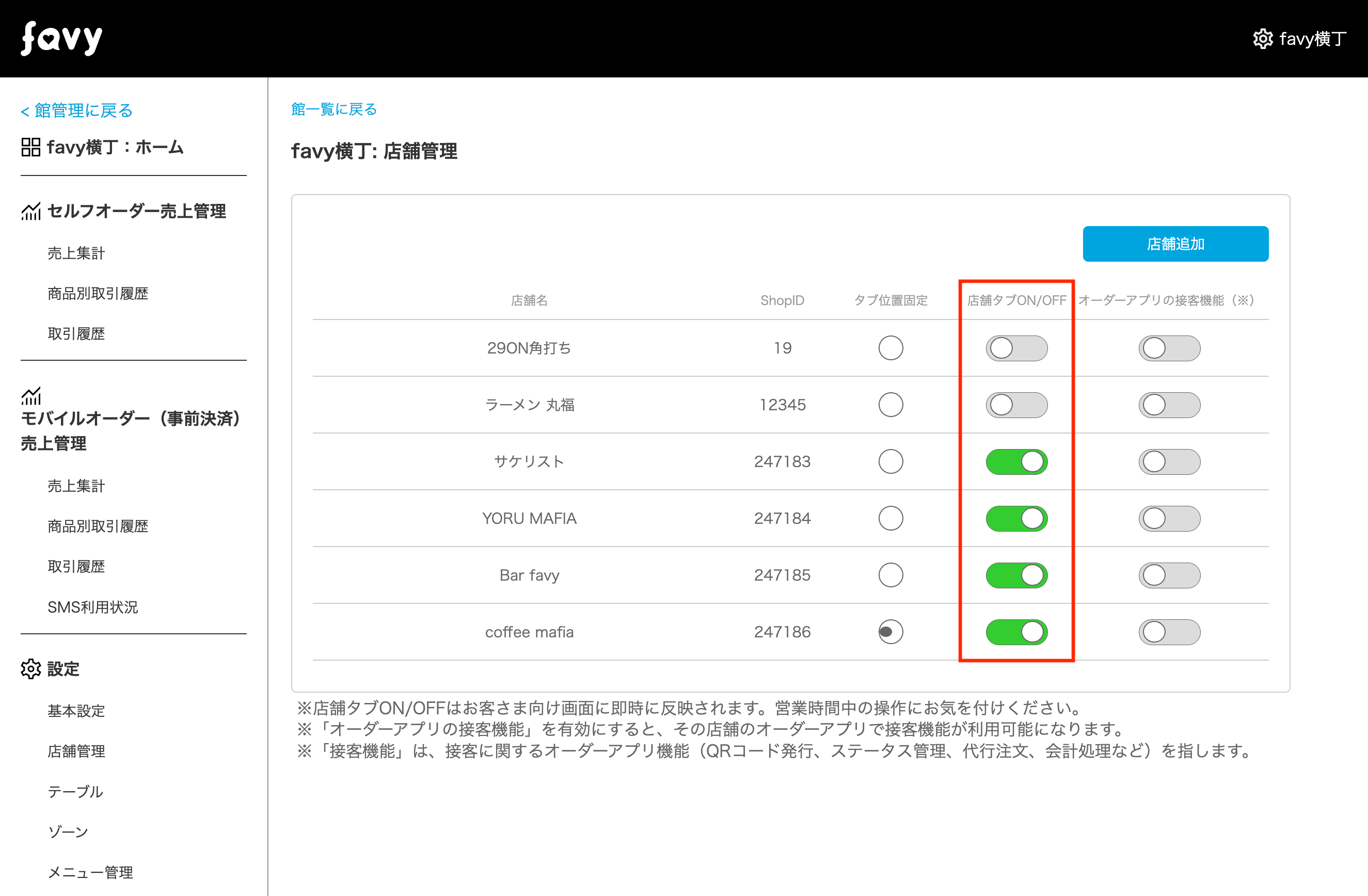1368x896 pixels.
Task: Click the オーダーアプリの接客機能（※） column header
Action: [x=1167, y=300]
